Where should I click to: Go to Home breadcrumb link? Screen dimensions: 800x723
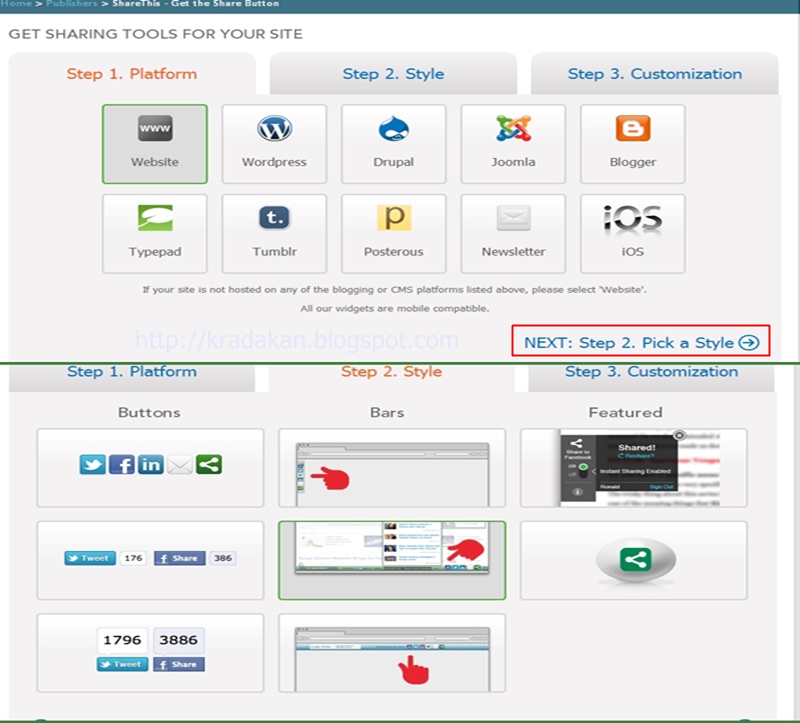16,4
